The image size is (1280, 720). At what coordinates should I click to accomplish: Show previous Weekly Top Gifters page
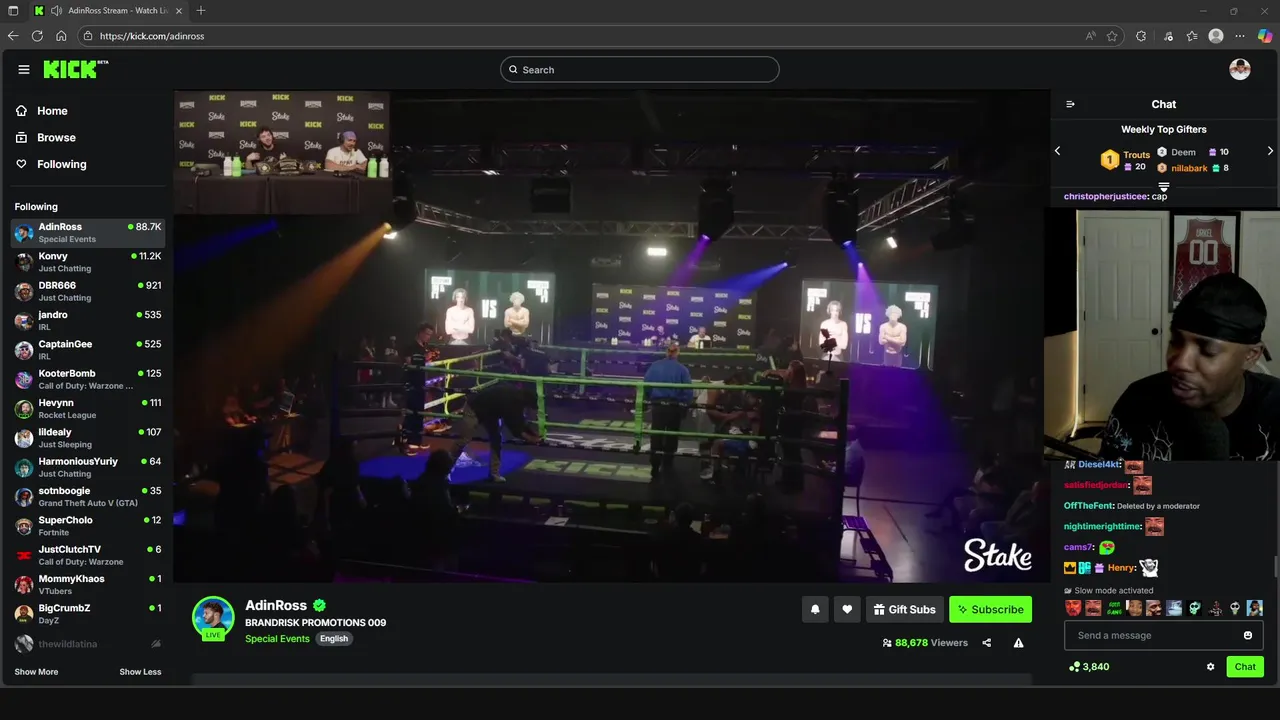1058,151
